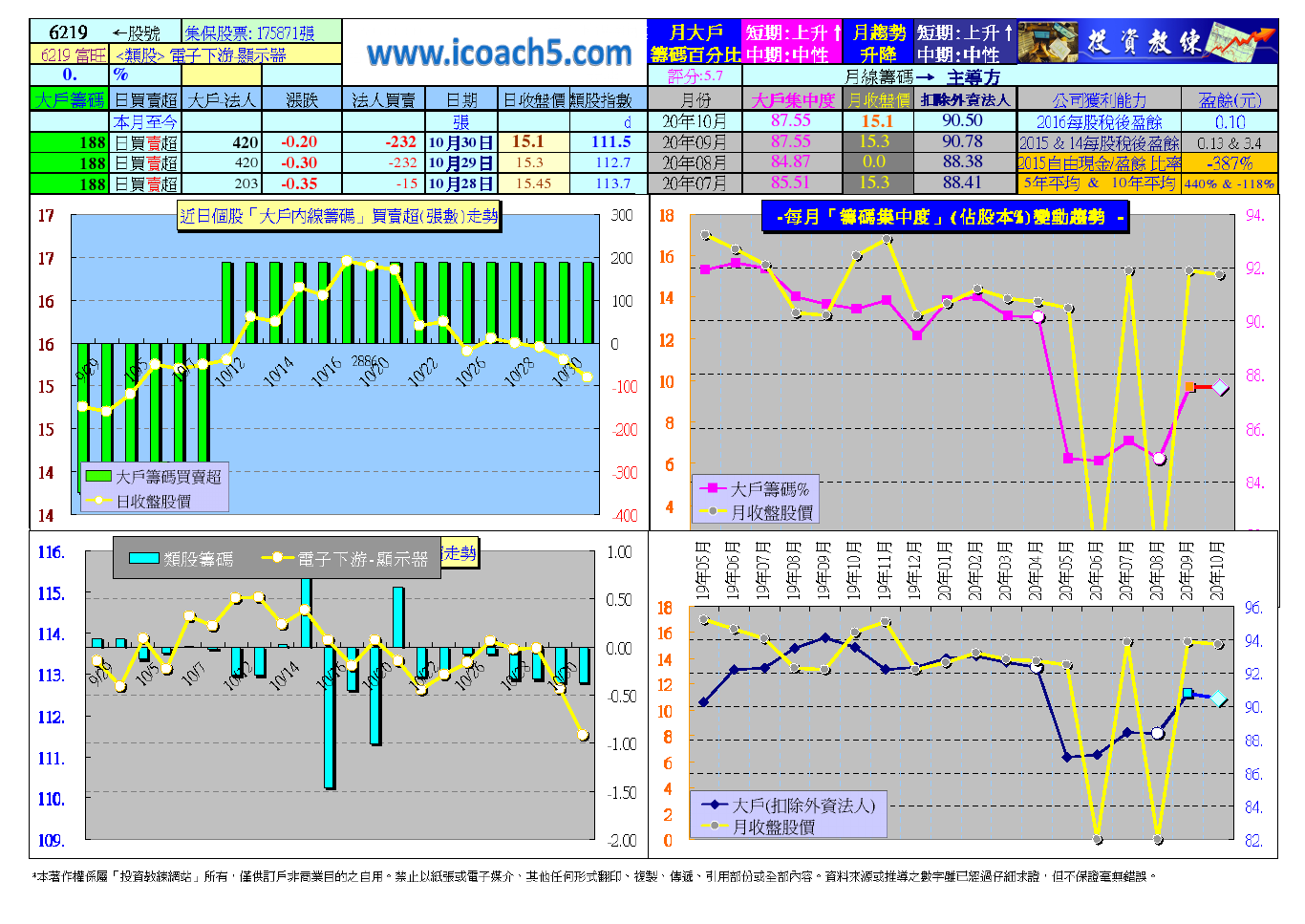
Task: Click the 評分:5.7 score cell
Action: point(695,75)
